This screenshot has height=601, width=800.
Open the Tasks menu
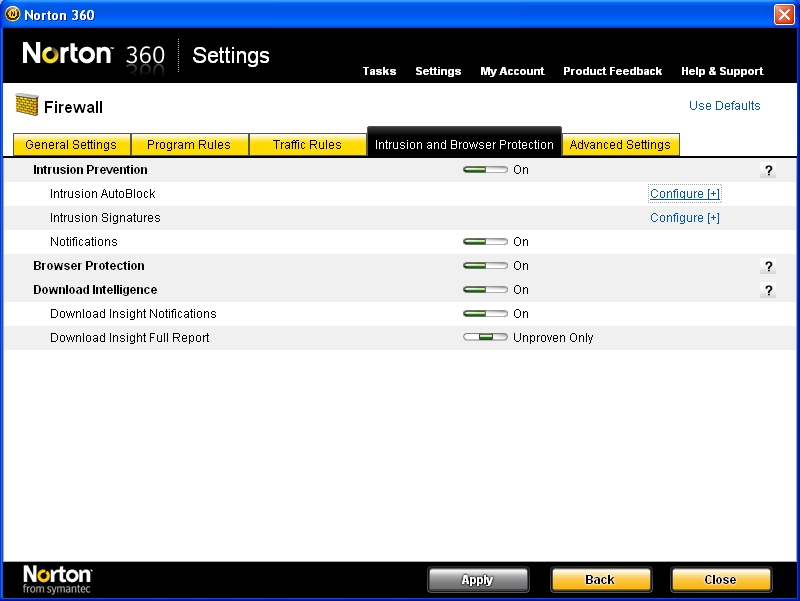(379, 71)
